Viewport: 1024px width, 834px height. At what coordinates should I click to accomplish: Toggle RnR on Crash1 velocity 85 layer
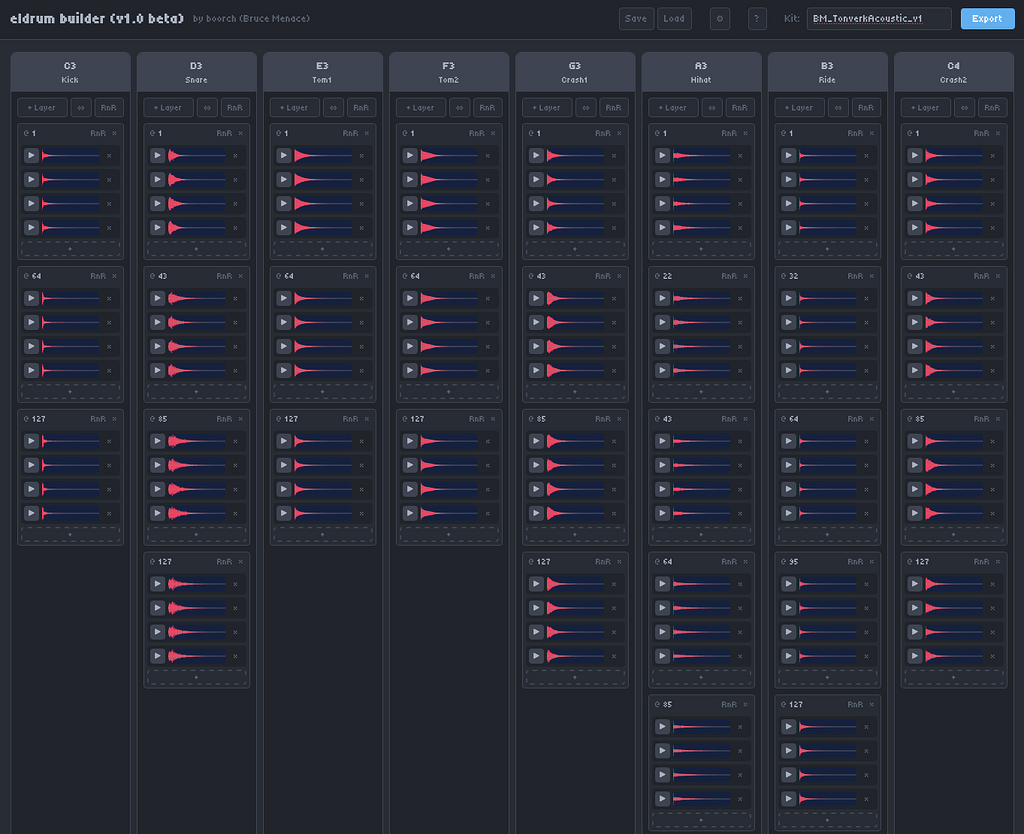[603, 419]
